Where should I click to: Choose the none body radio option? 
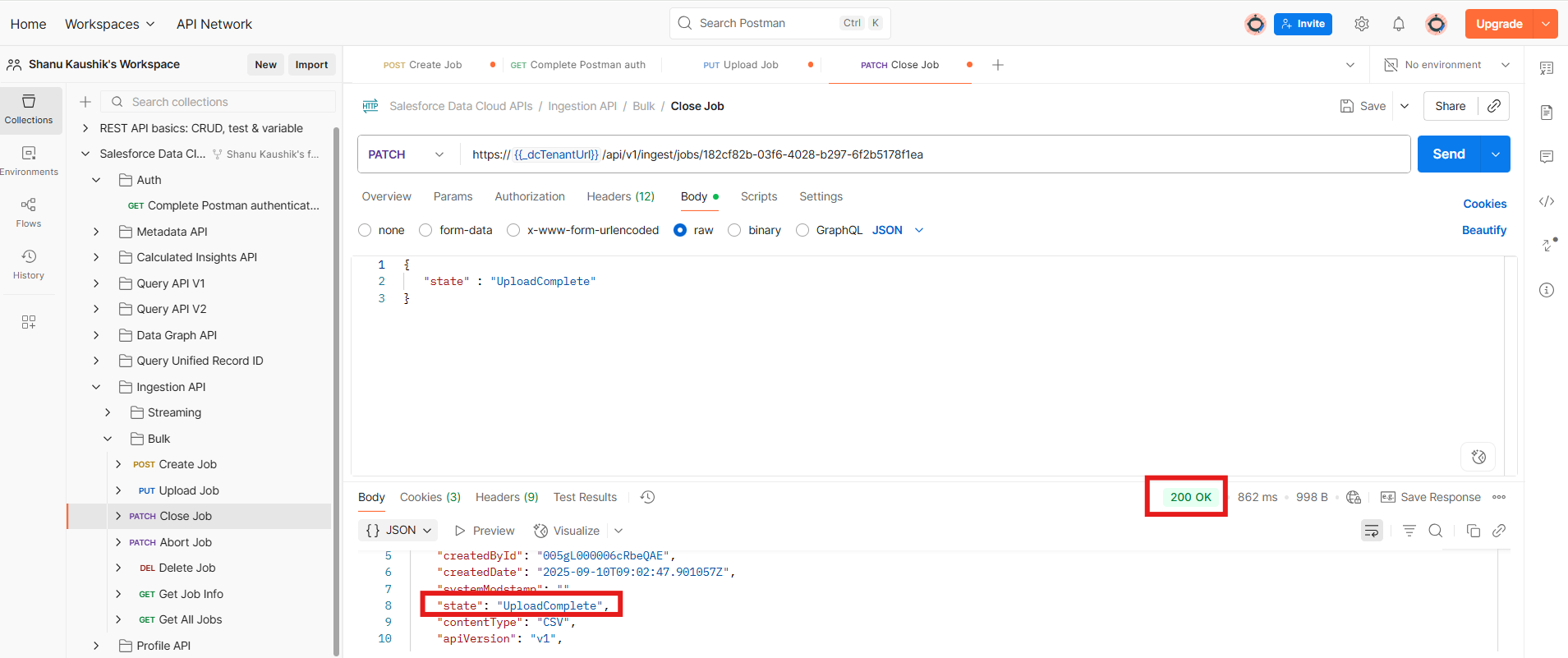tap(365, 230)
